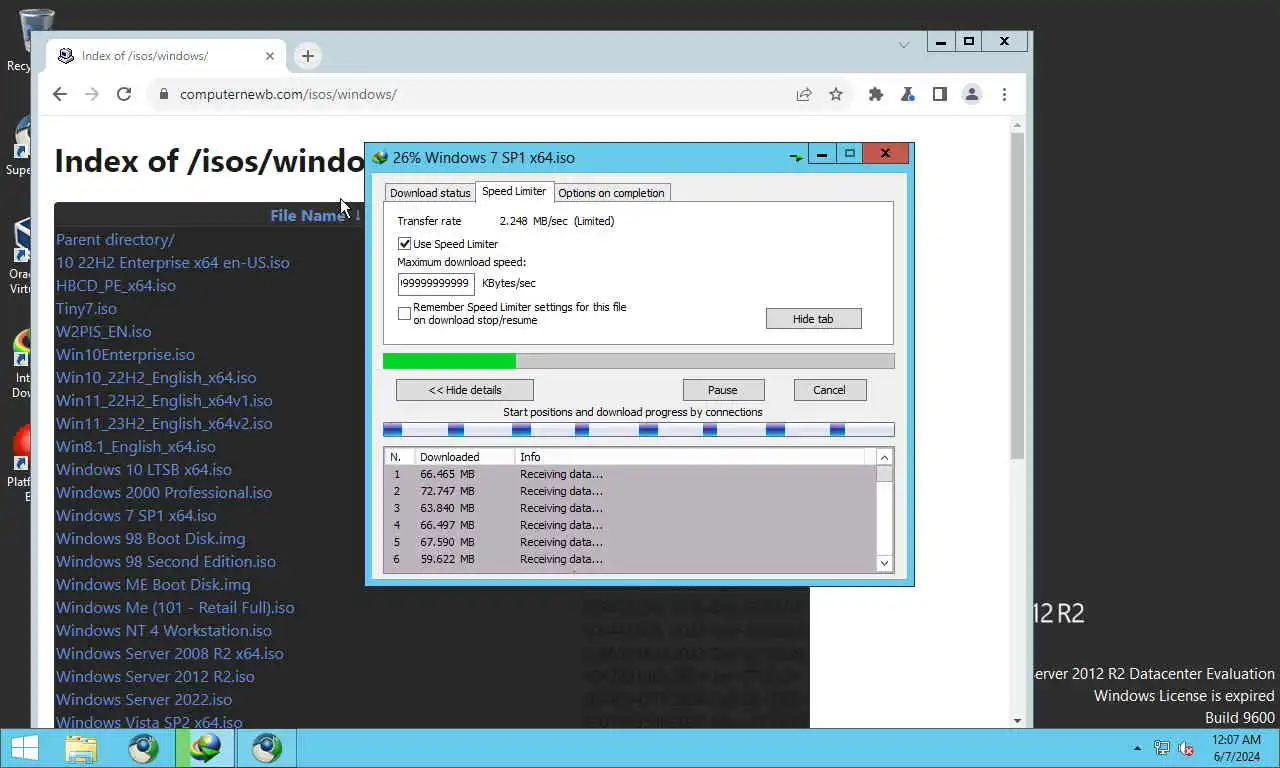Open network tray icon
Image resolution: width=1280 pixels, height=768 pixels.
pyautogui.click(x=1162, y=748)
